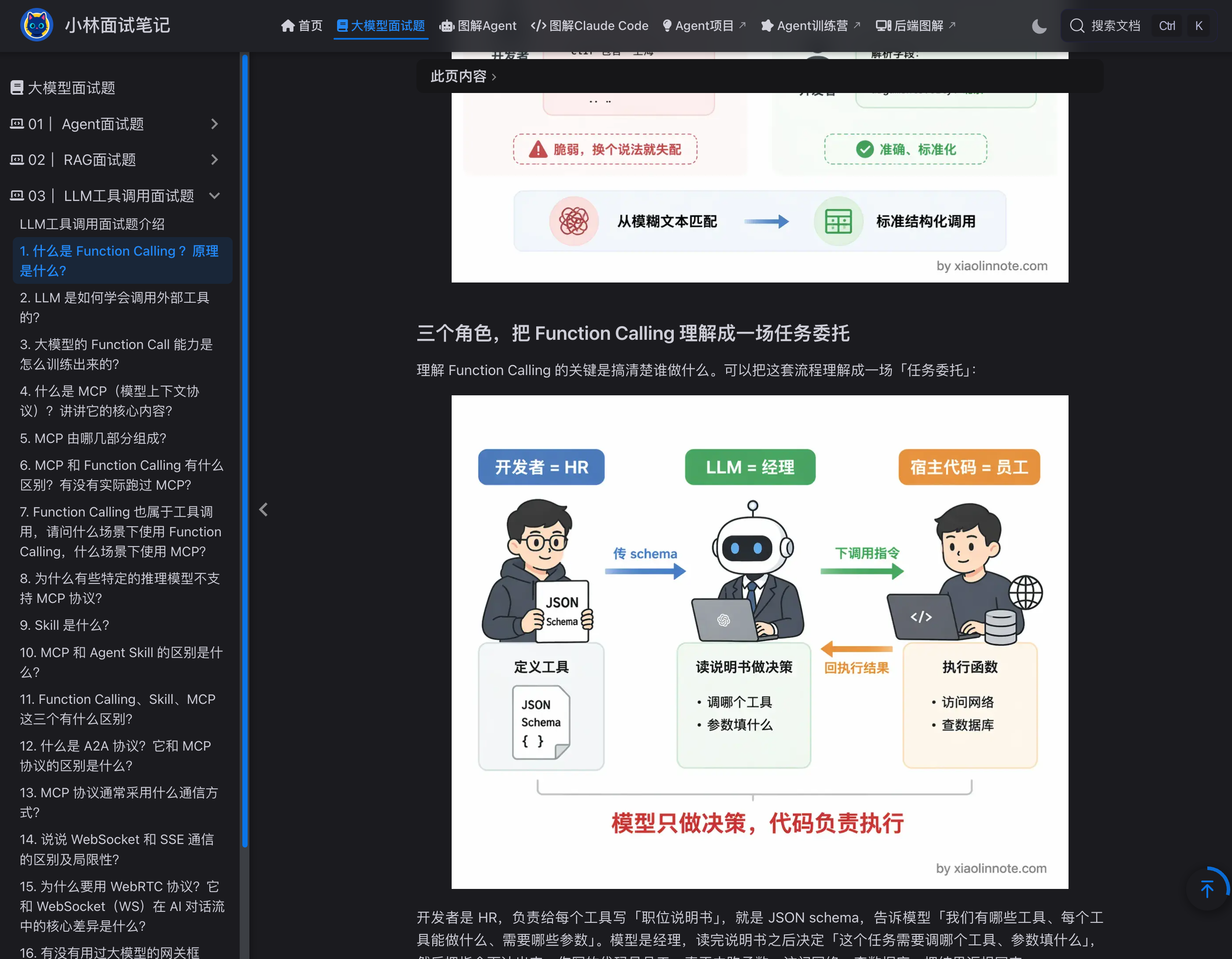Click the 小林面试笔记 site title
The height and width of the screenshot is (959, 1232).
tap(117, 26)
